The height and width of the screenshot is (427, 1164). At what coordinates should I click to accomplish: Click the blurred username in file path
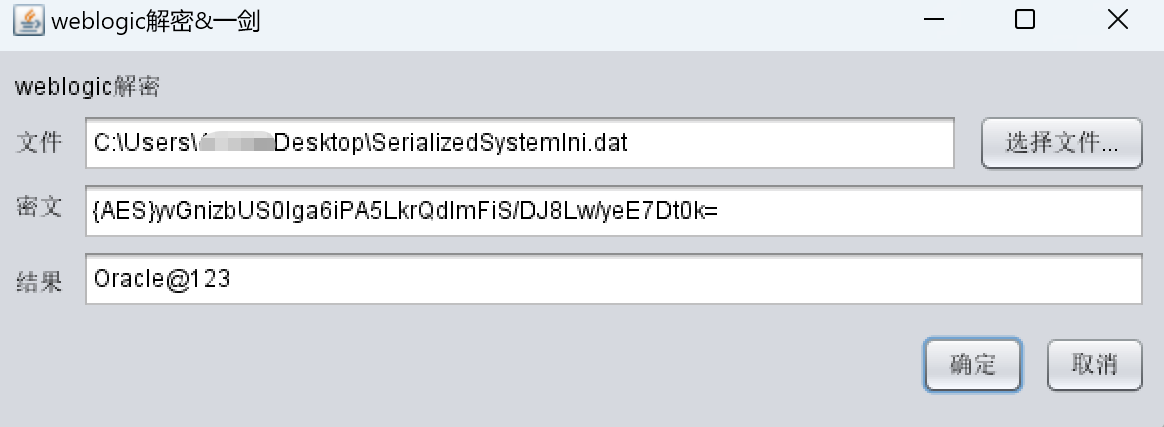[x=236, y=143]
